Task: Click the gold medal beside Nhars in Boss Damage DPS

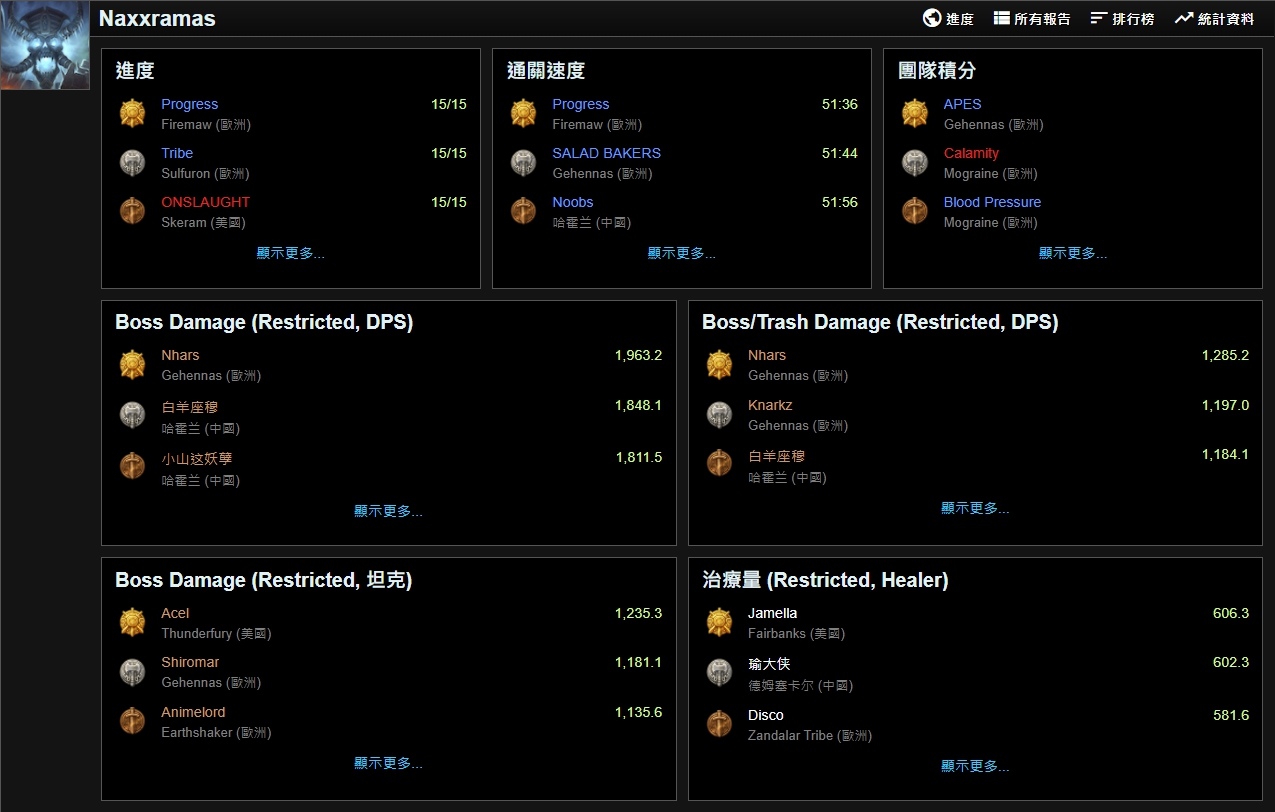Action: click(132, 364)
